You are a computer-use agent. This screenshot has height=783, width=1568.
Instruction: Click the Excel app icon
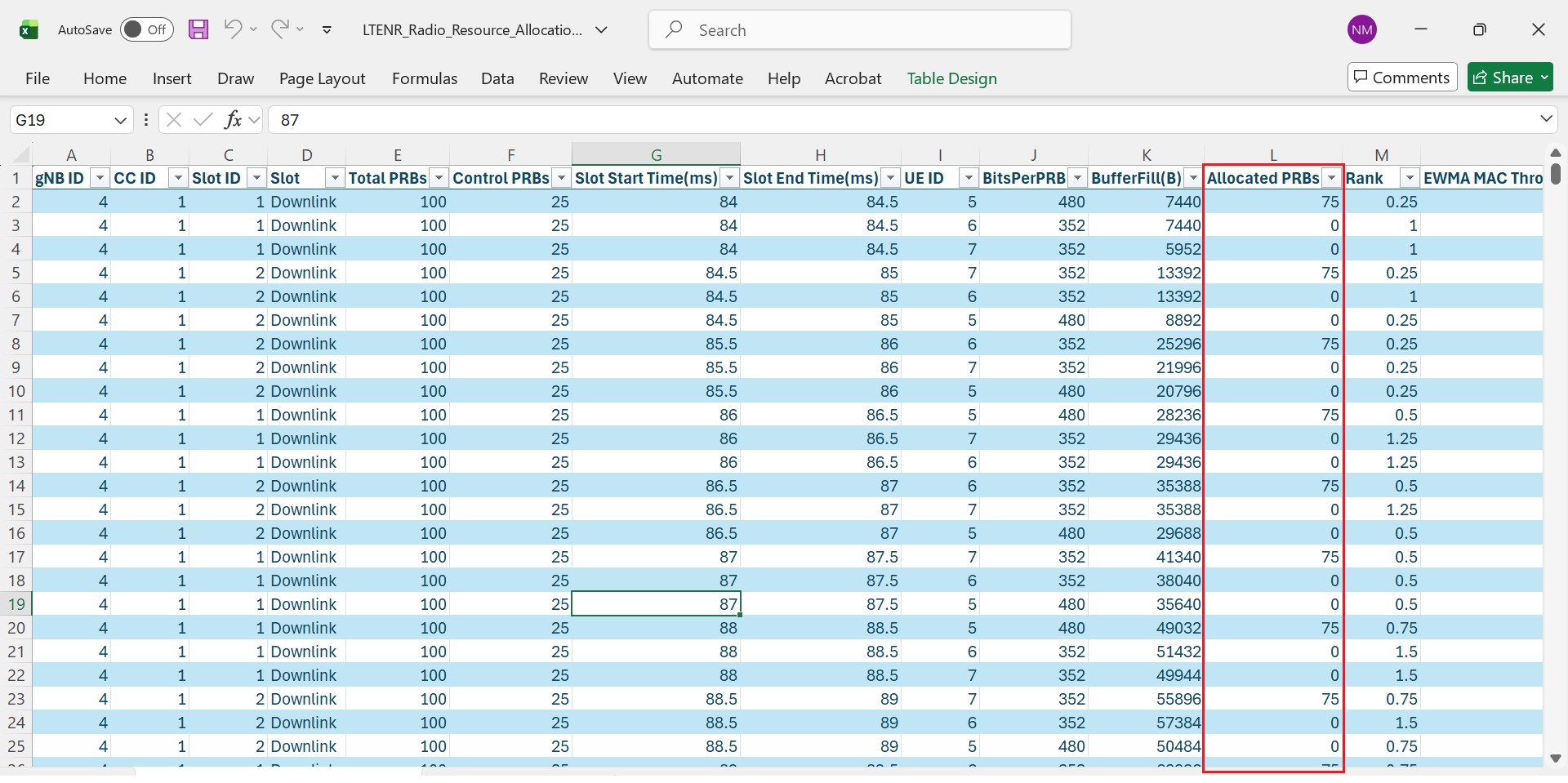point(29,30)
